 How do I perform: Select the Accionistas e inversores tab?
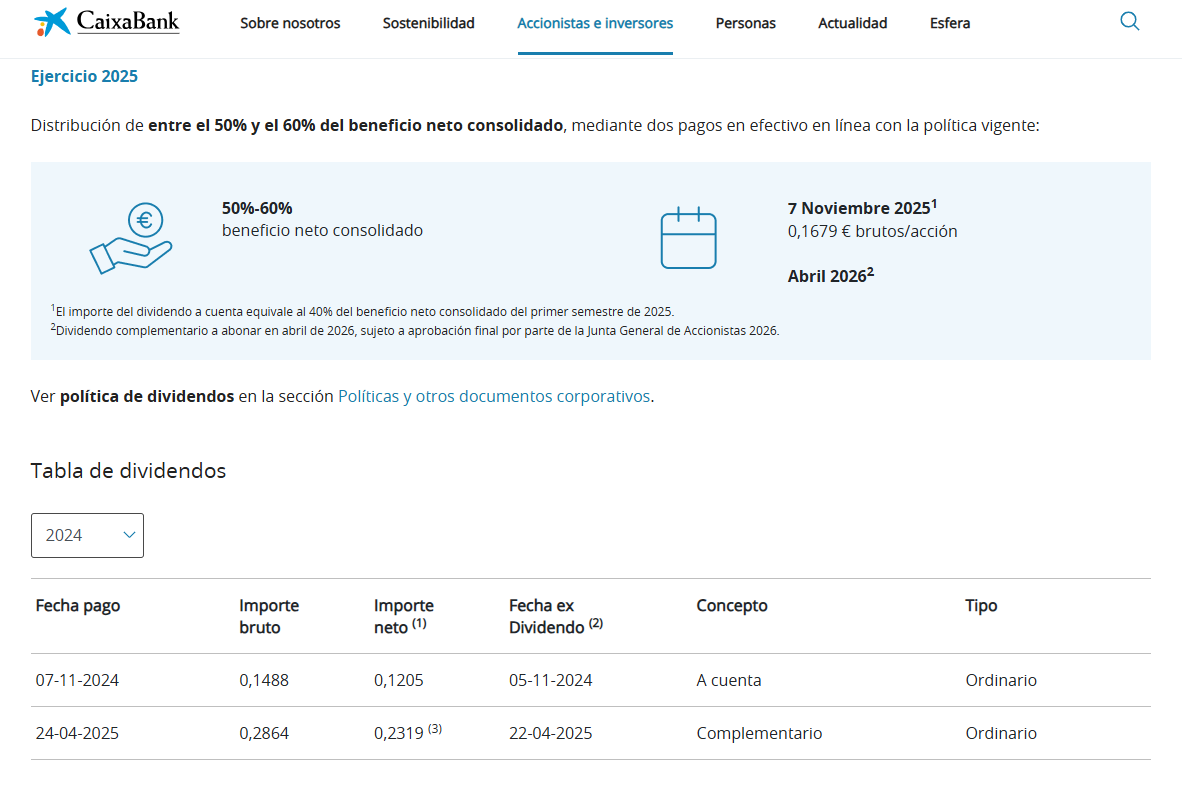point(595,23)
